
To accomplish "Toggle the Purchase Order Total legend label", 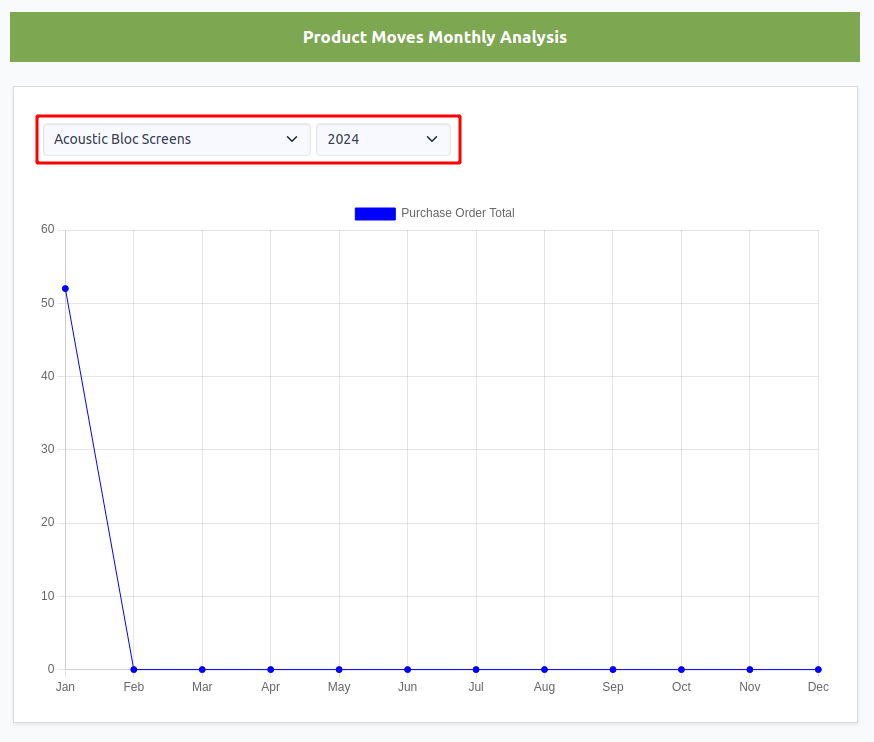I will pos(458,213).
